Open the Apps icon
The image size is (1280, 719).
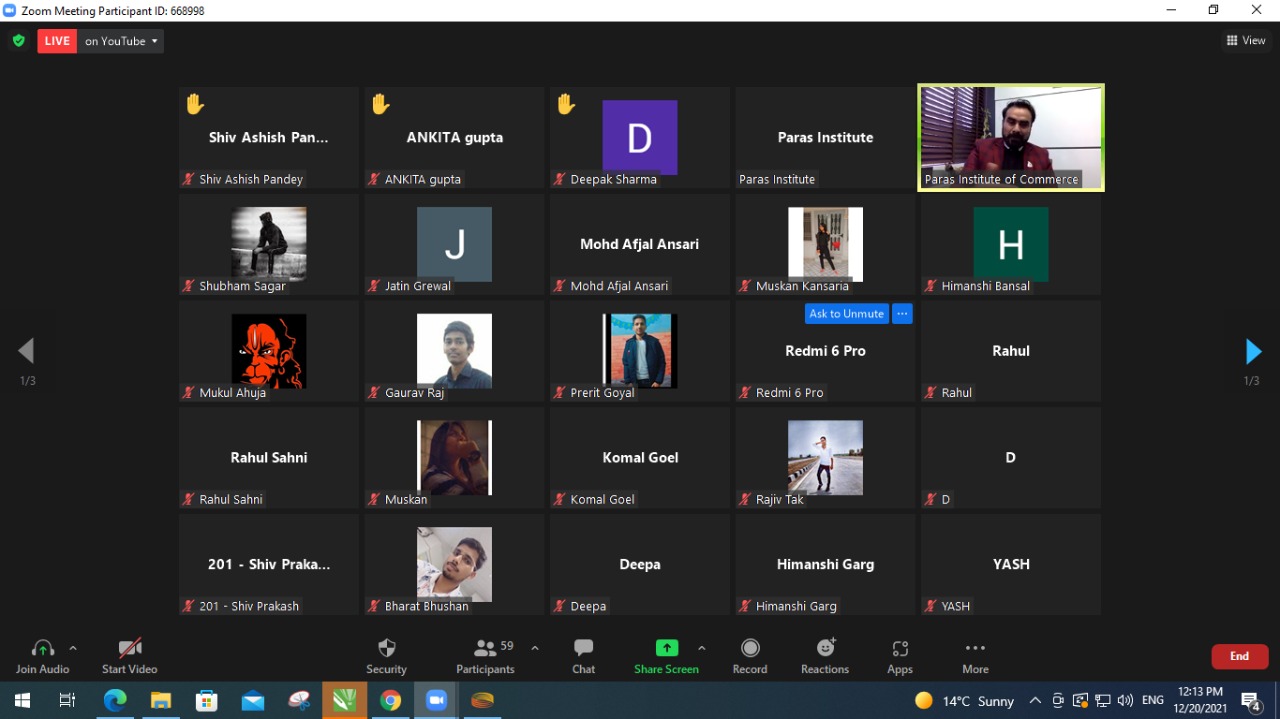coord(900,648)
